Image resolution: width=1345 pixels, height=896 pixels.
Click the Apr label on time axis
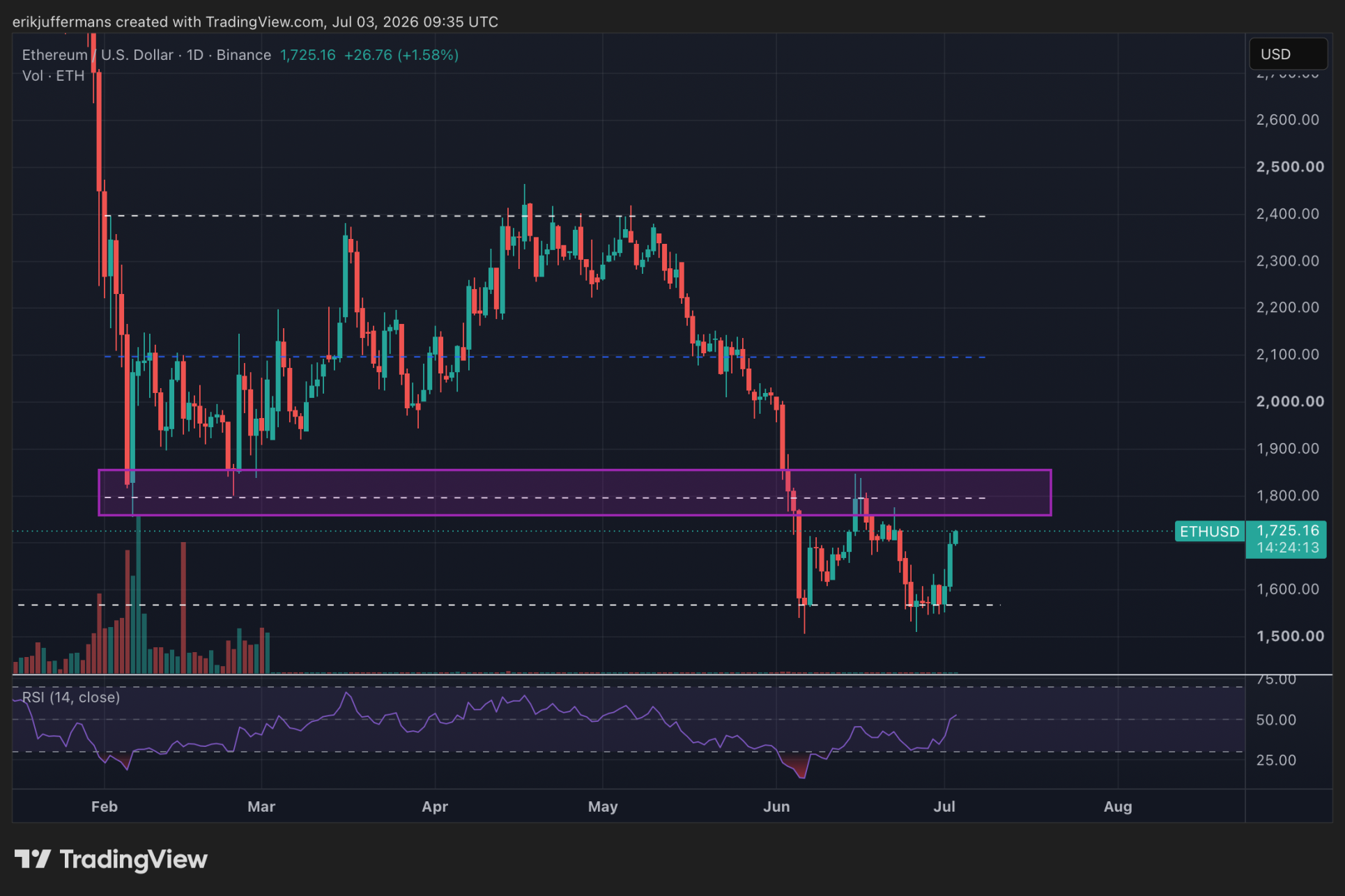[435, 807]
